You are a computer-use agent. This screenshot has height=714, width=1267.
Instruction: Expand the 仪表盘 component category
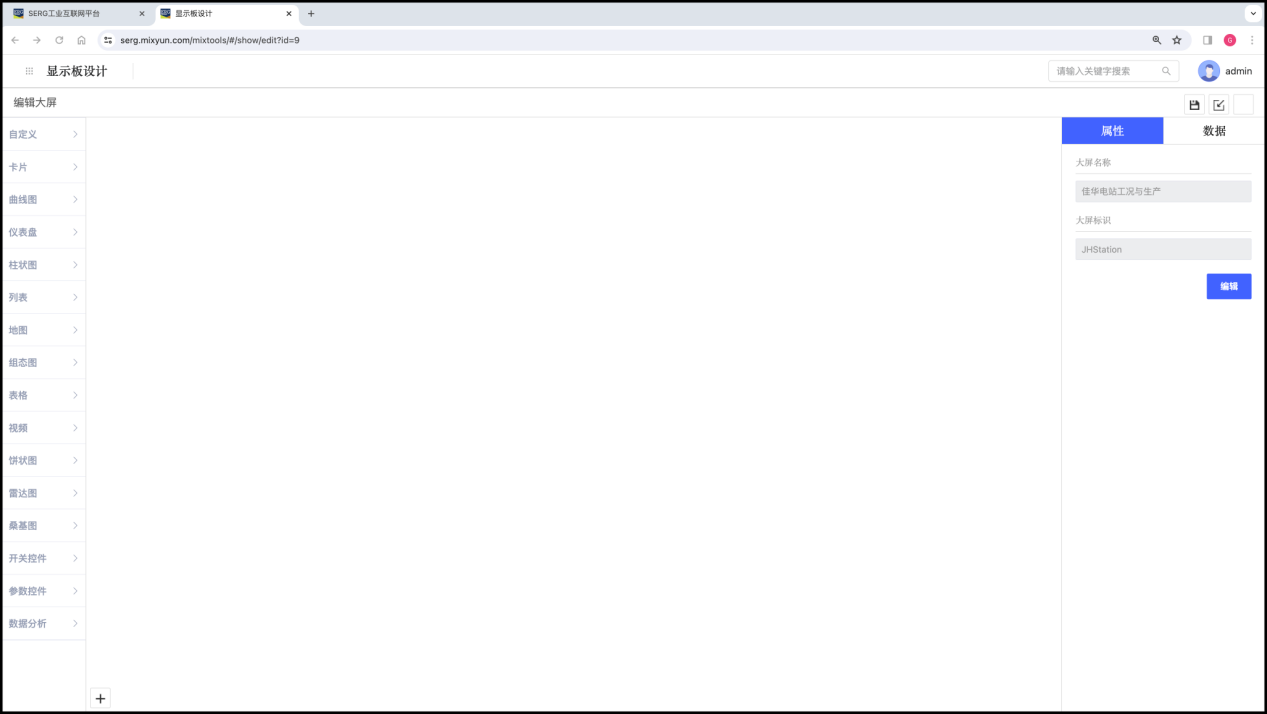coord(43,232)
